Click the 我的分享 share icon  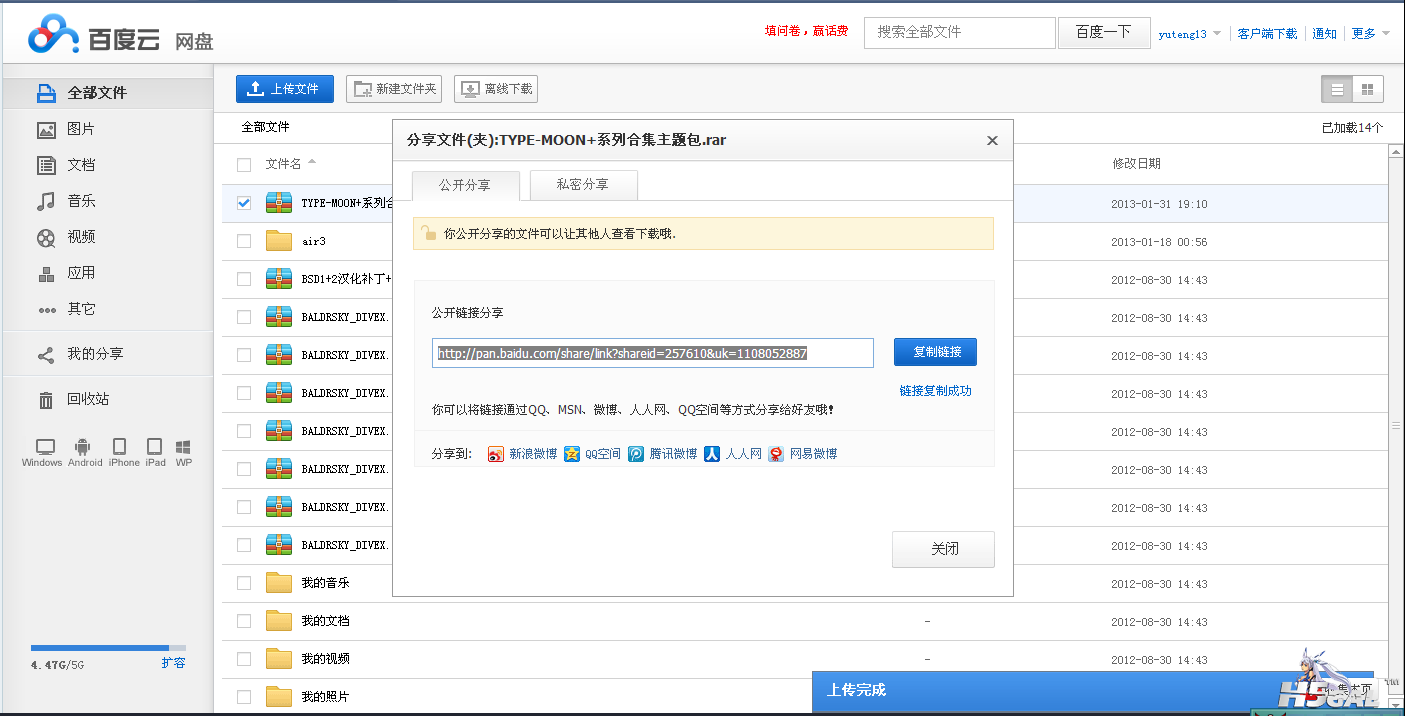click(x=46, y=354)
